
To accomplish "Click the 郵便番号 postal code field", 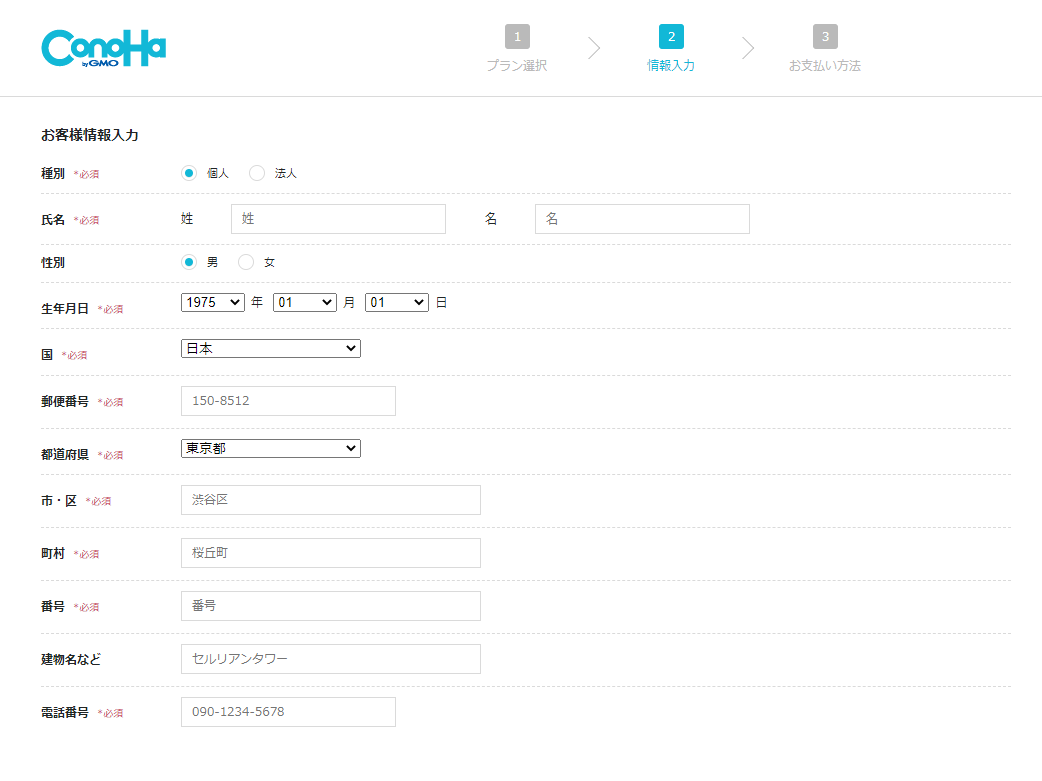I will (x=288, y=401).
